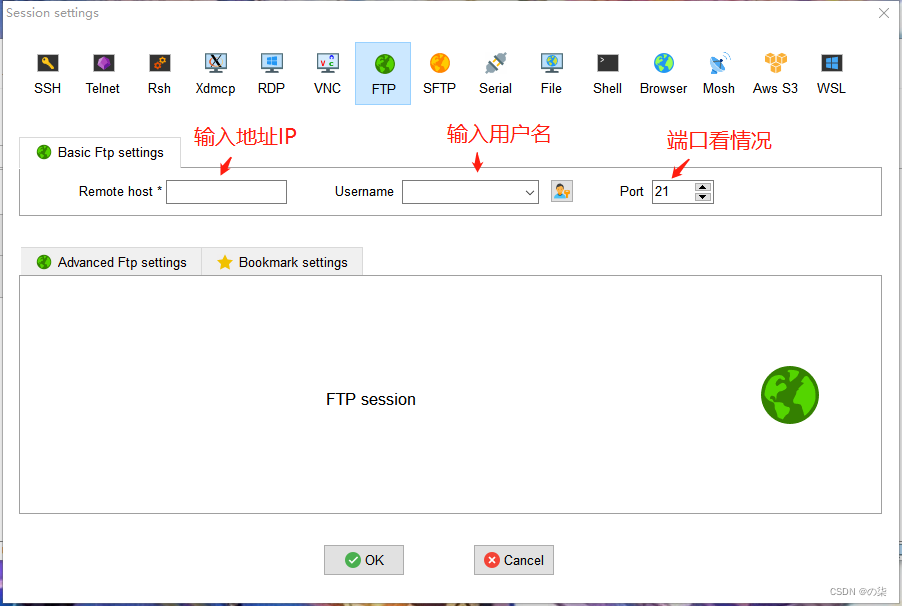Image resolution: width=902 pixels, height=606 pixels.
Task: Pick the Serial session icon
Action: click(495, 70)
